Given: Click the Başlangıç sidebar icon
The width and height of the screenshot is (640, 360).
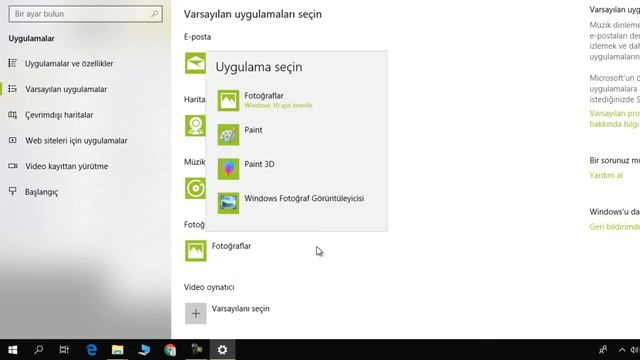Looking at the screenshot, I should click(13, 192).
